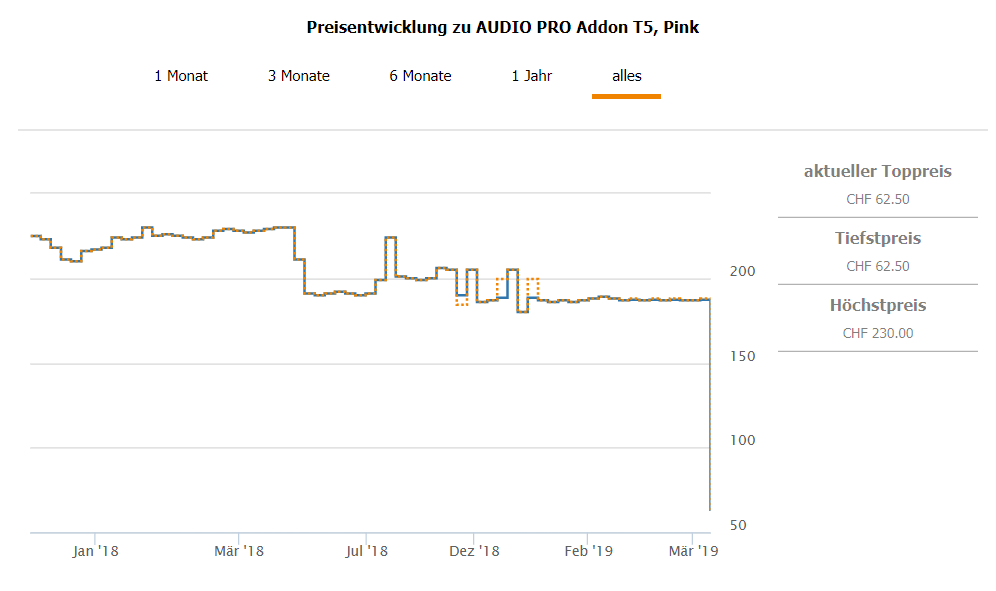Click the Feb '19 axis label
Viewport: 996px width, 591px height.
tap(588, 551)
